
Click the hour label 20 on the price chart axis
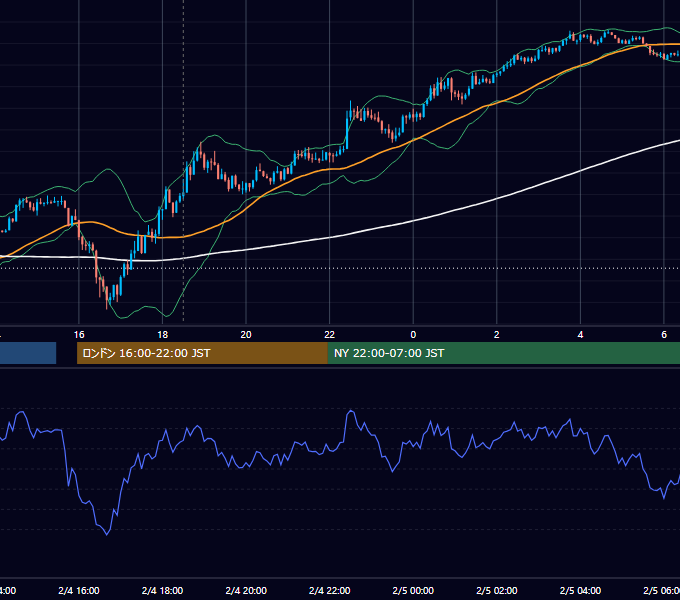(x=246, y=335)
